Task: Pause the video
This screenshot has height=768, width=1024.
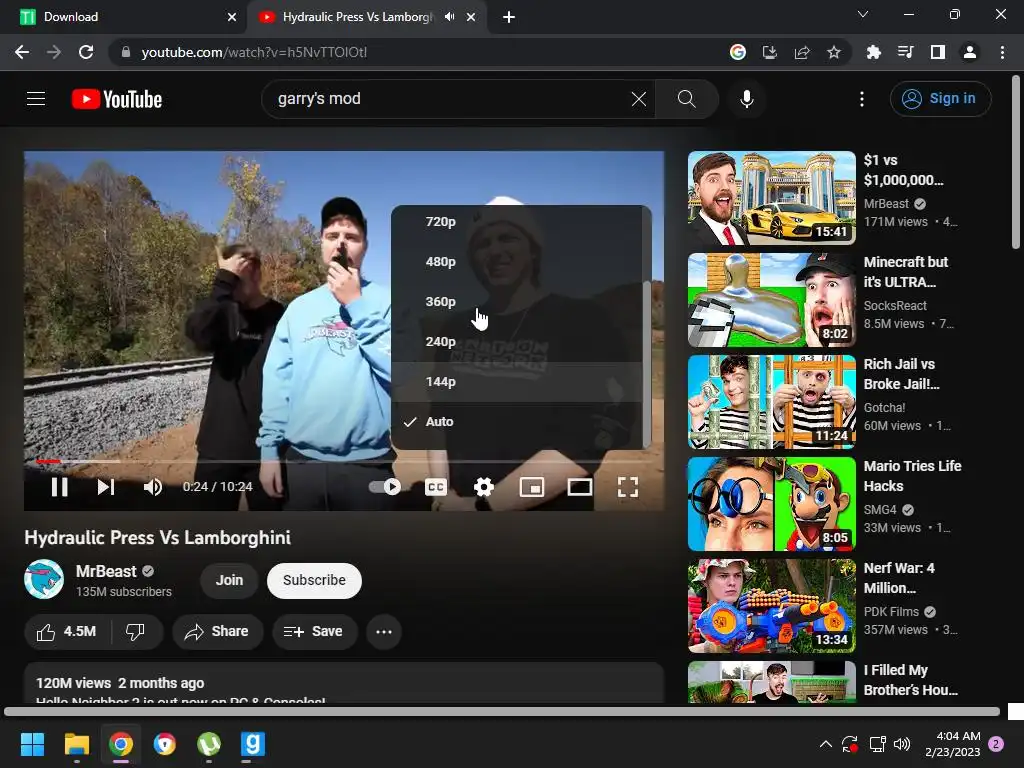Action: coord(59,487)
